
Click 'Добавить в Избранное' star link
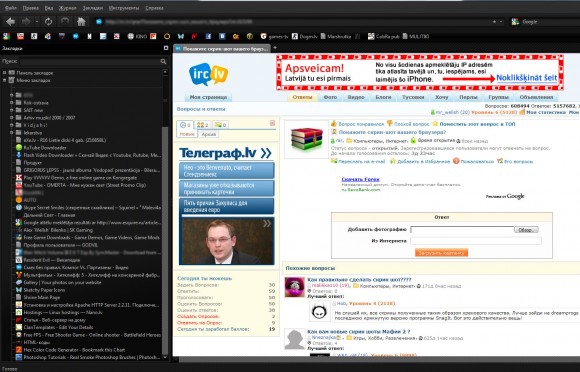420,161
